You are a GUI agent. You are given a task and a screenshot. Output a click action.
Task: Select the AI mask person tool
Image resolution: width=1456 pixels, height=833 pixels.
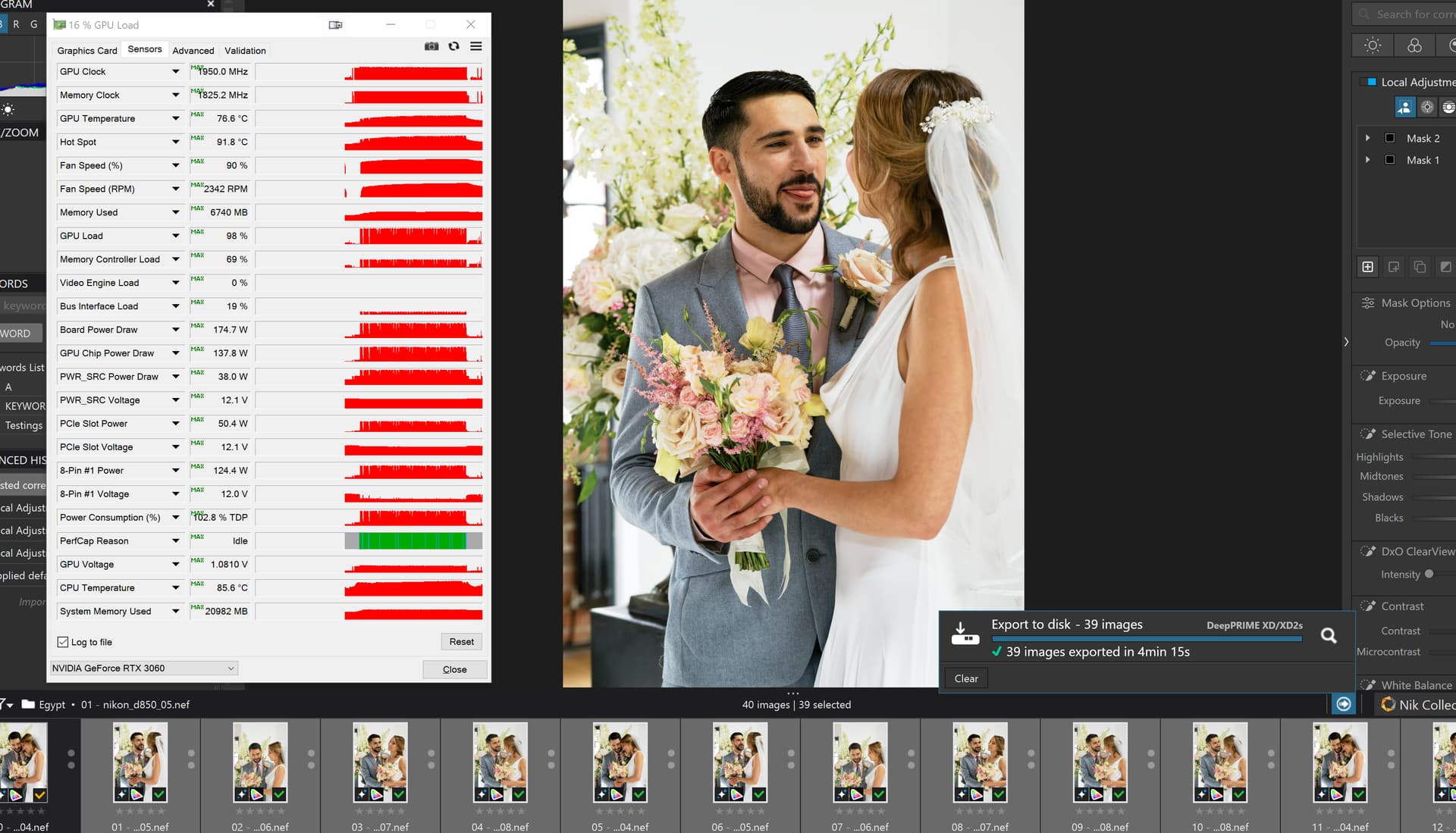tap(1404, 108)
